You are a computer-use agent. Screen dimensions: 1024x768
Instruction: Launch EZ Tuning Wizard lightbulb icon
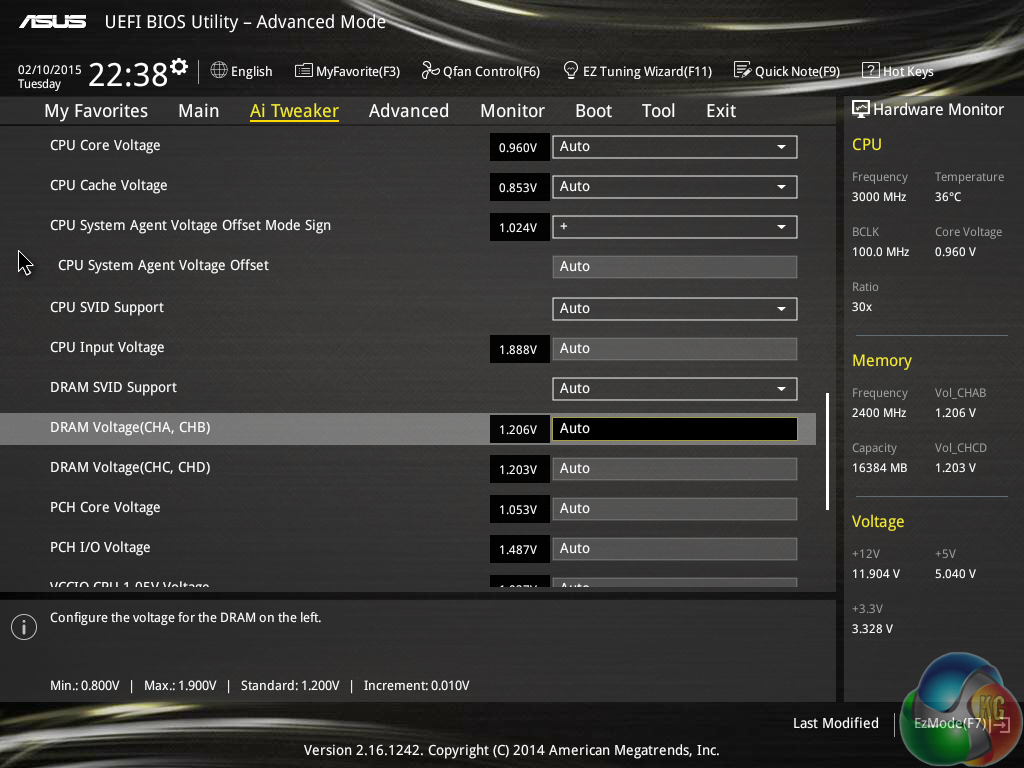click(x=571, y=71)
